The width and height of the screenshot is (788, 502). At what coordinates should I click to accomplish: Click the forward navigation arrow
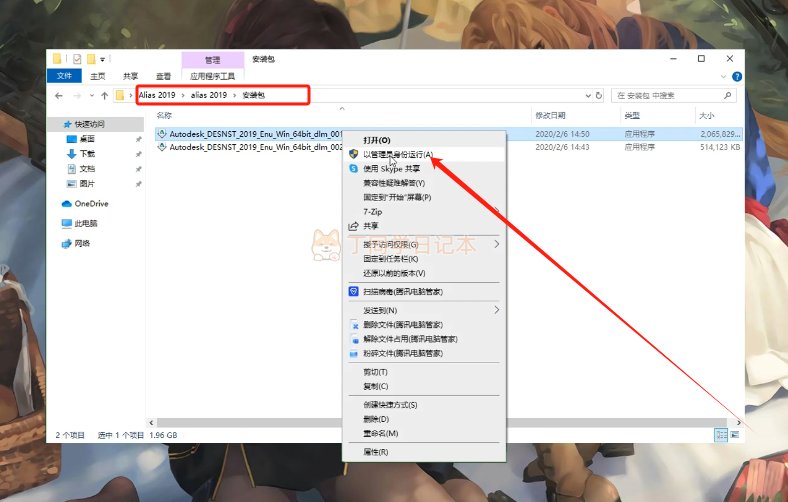(x=77, y=95)
